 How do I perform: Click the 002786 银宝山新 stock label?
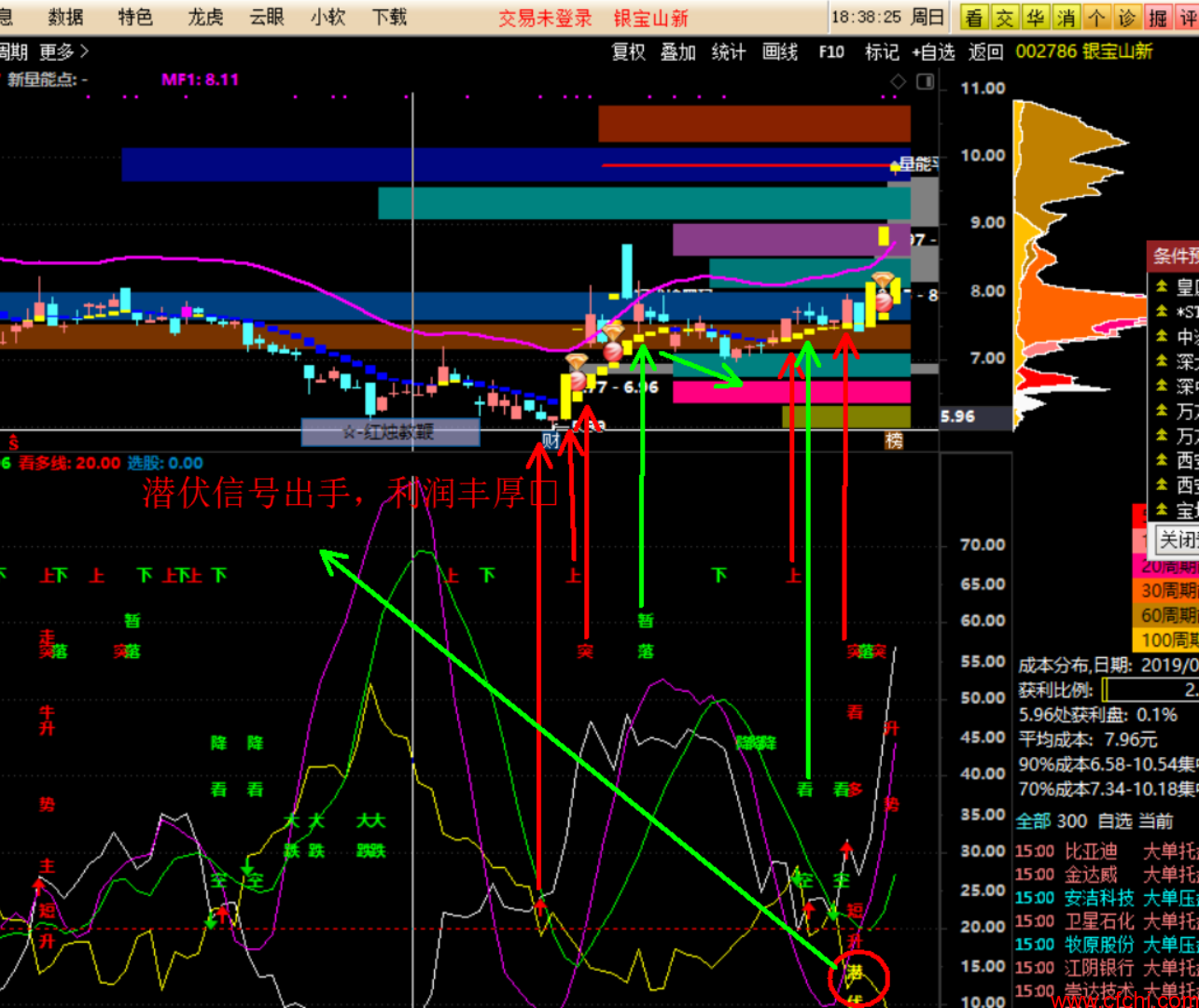(1084, 51)
